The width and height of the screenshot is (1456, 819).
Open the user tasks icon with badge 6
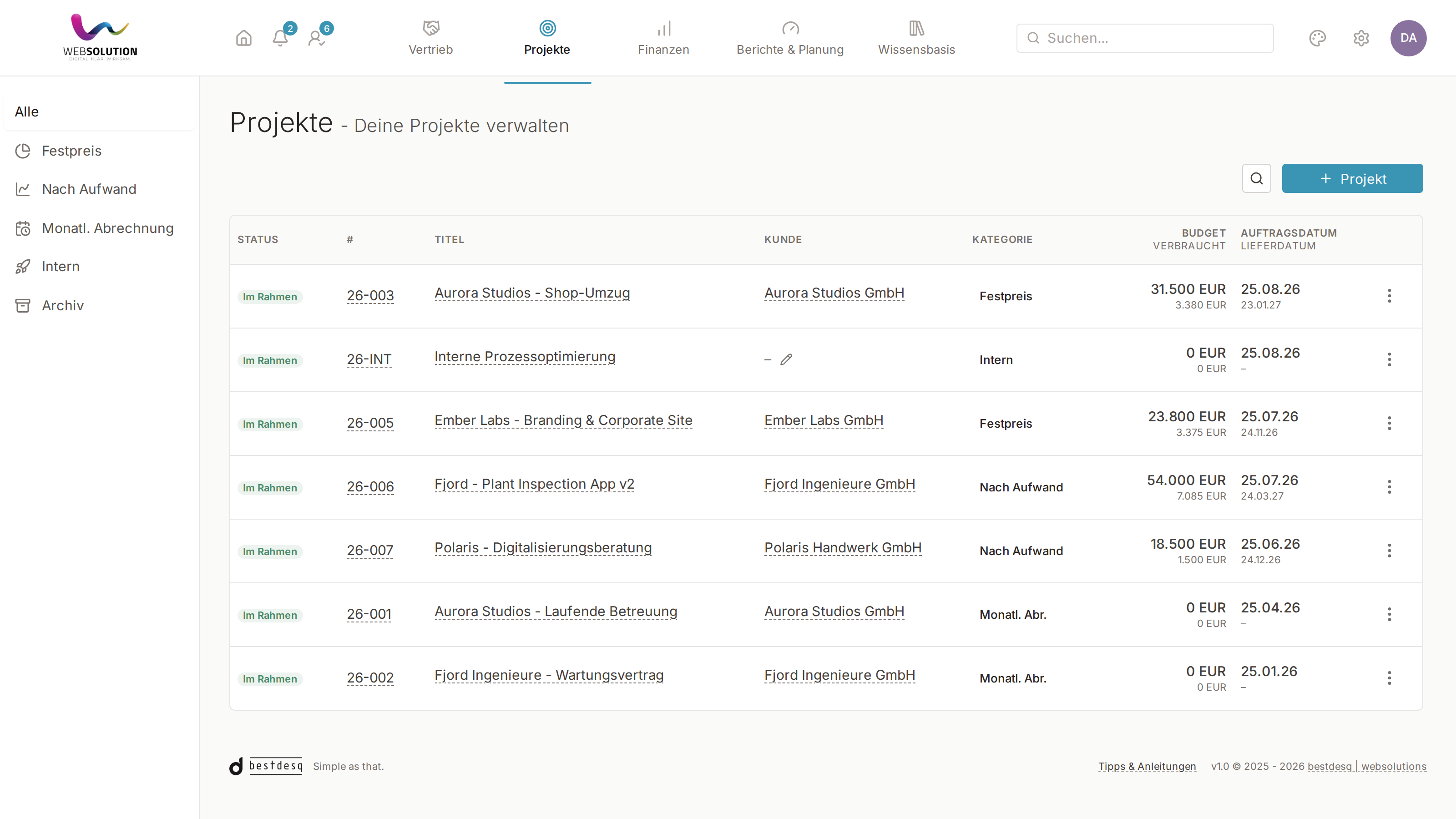click(x=317, y=38)
